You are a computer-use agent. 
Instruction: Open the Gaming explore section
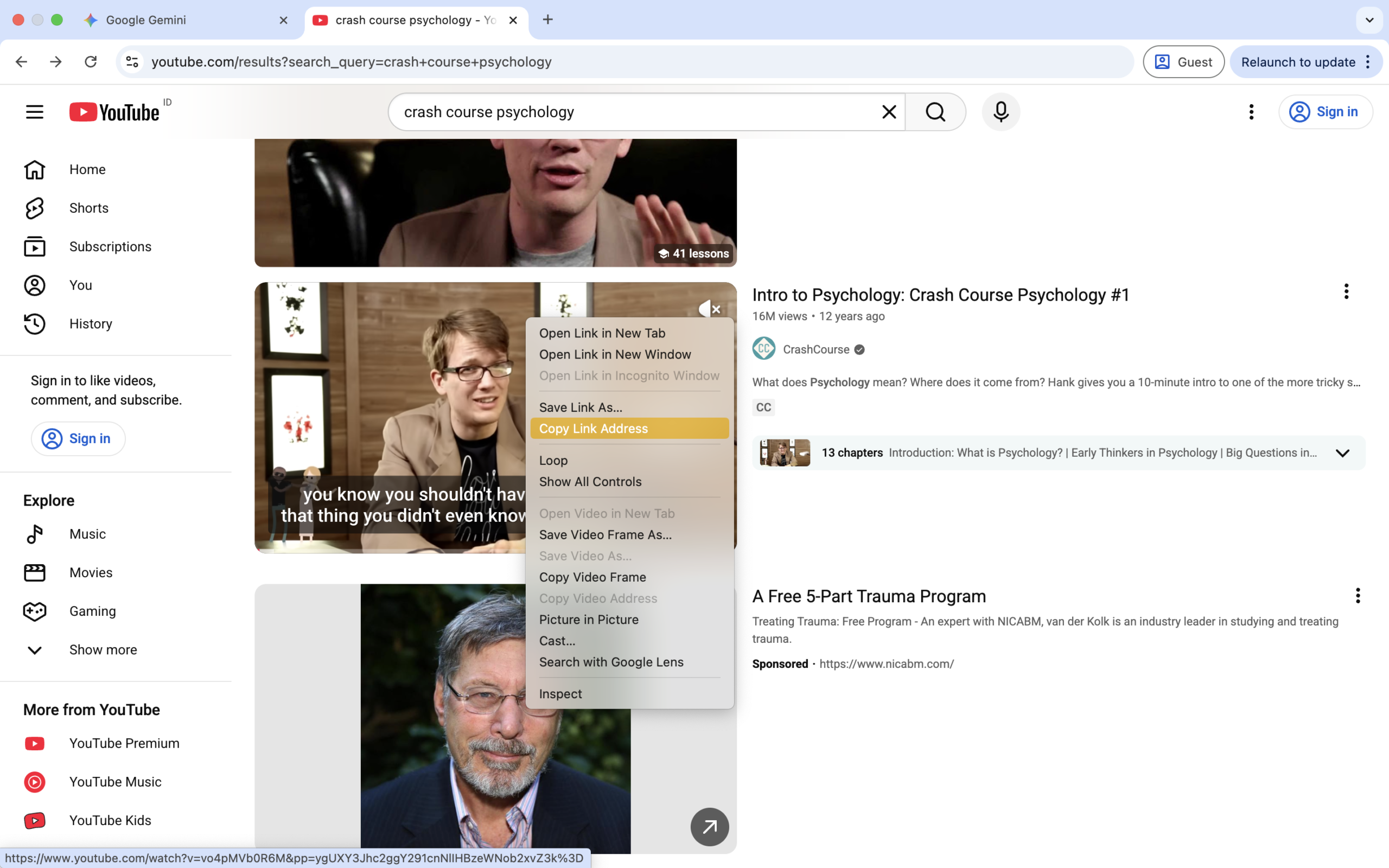(x=92, y=611)
